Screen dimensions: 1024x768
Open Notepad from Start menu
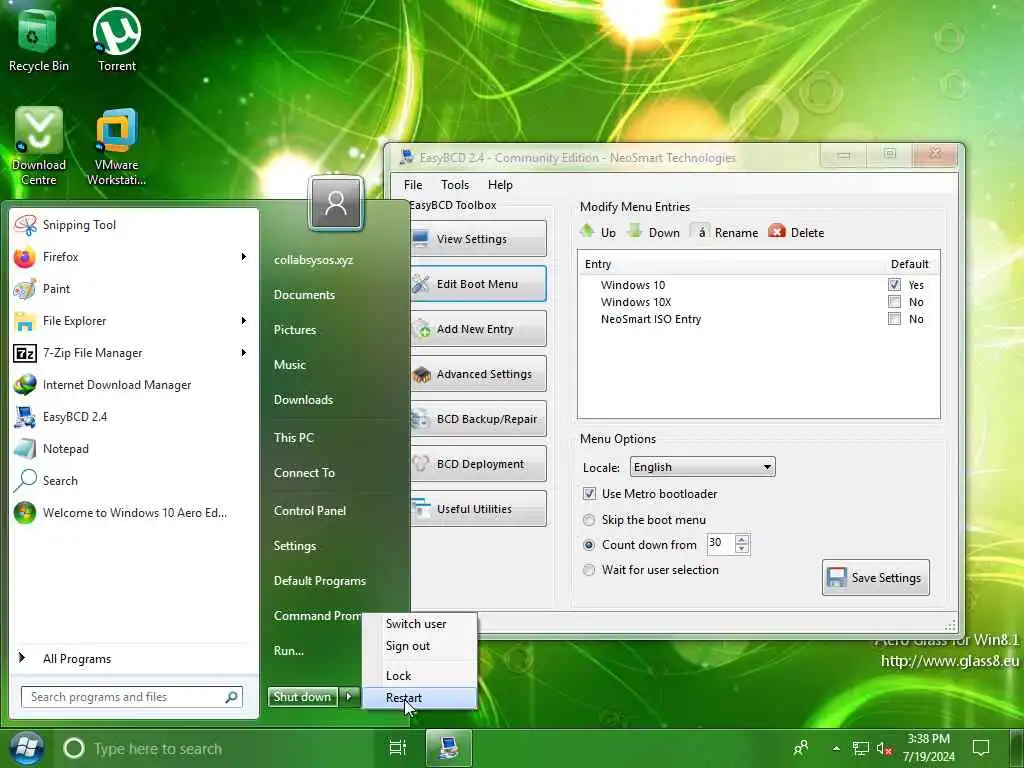click(x=133, y=449)
